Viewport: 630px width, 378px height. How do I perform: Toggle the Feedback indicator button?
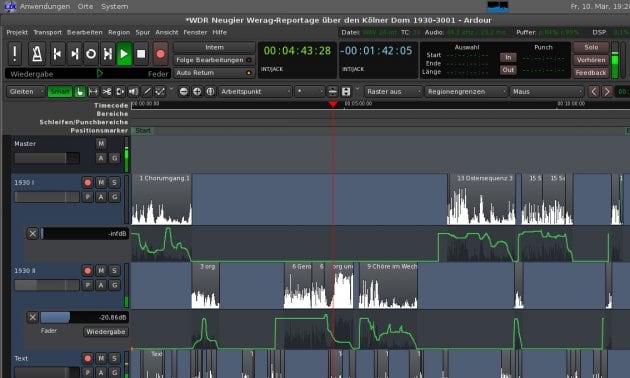pos(591,73)
